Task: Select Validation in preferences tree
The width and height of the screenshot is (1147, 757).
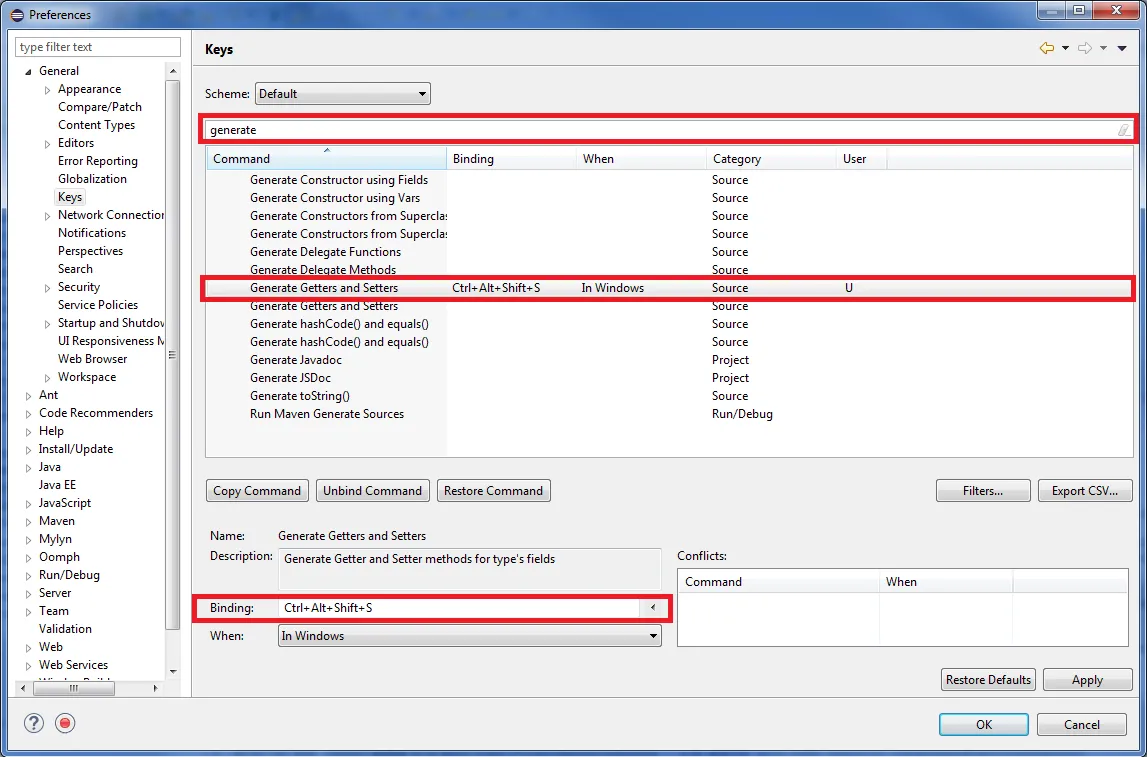Action: point(65,629)
